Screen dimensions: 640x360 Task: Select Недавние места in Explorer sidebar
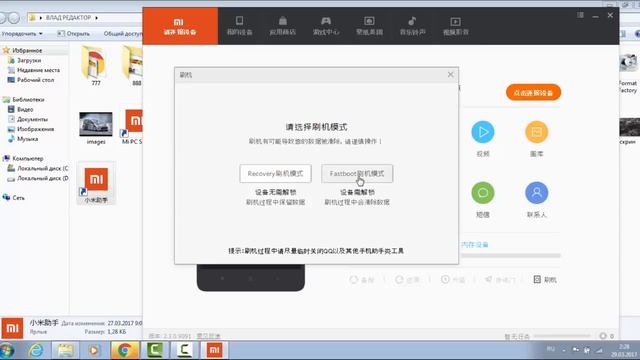click(38, 70)
